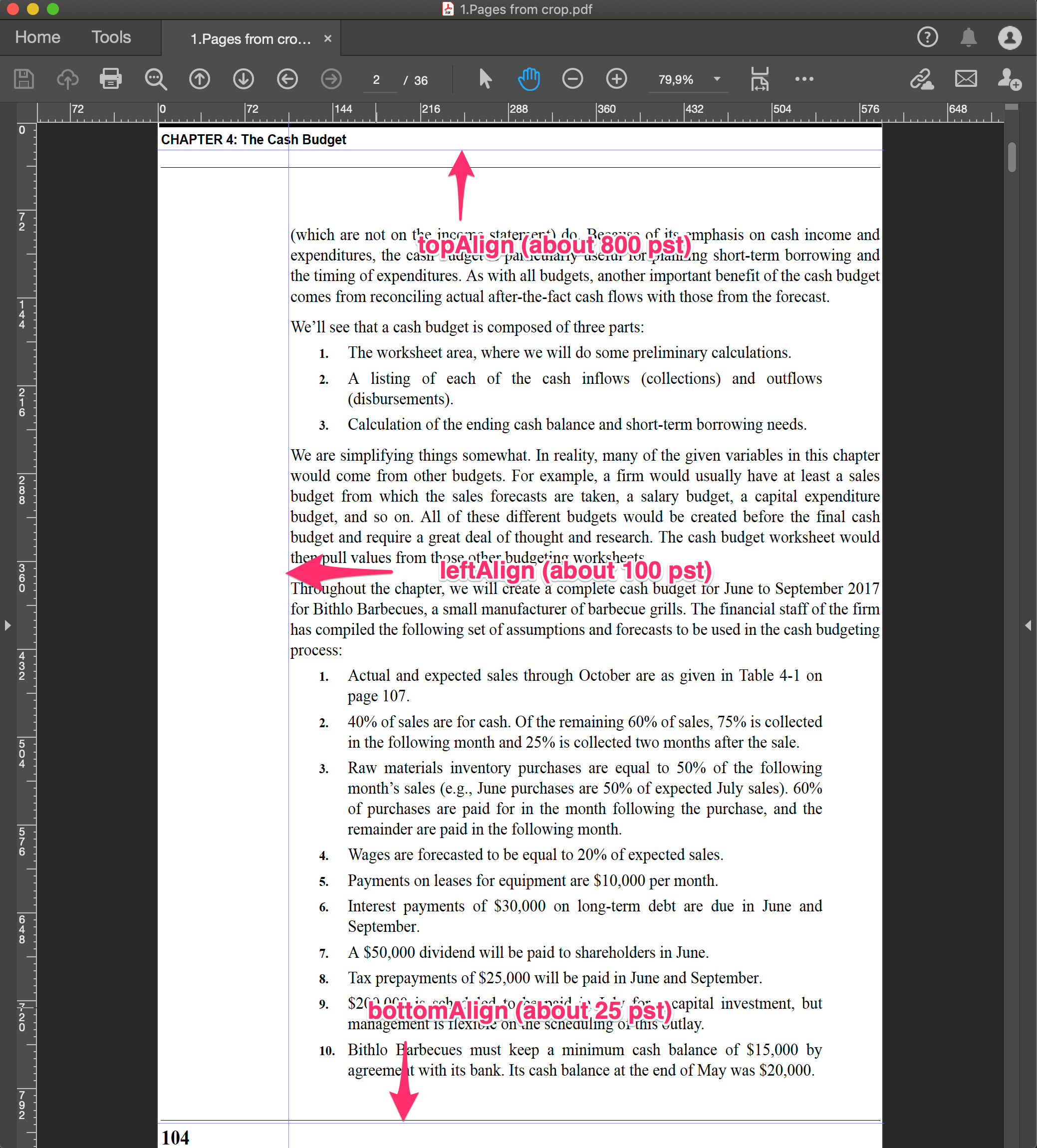1037x1148 pixels.
Task: Switch to the Home tab
Action: 37,37
